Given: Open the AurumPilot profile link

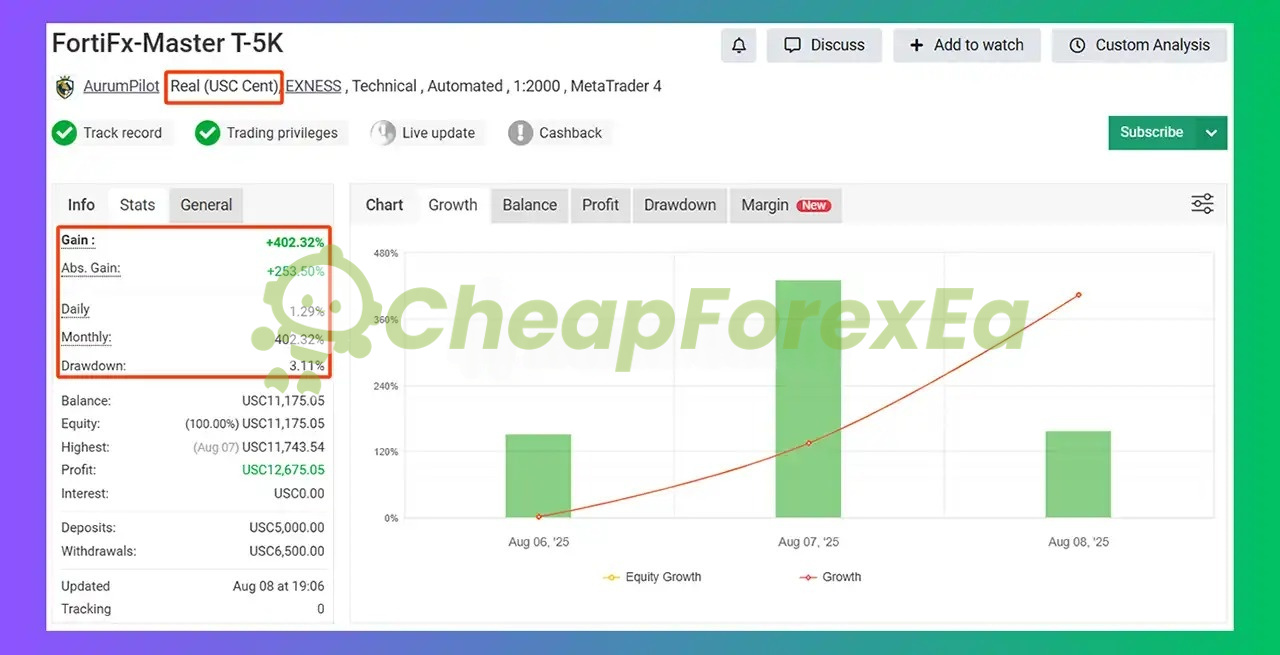Looking at the screenshot, I should point(121,86).
